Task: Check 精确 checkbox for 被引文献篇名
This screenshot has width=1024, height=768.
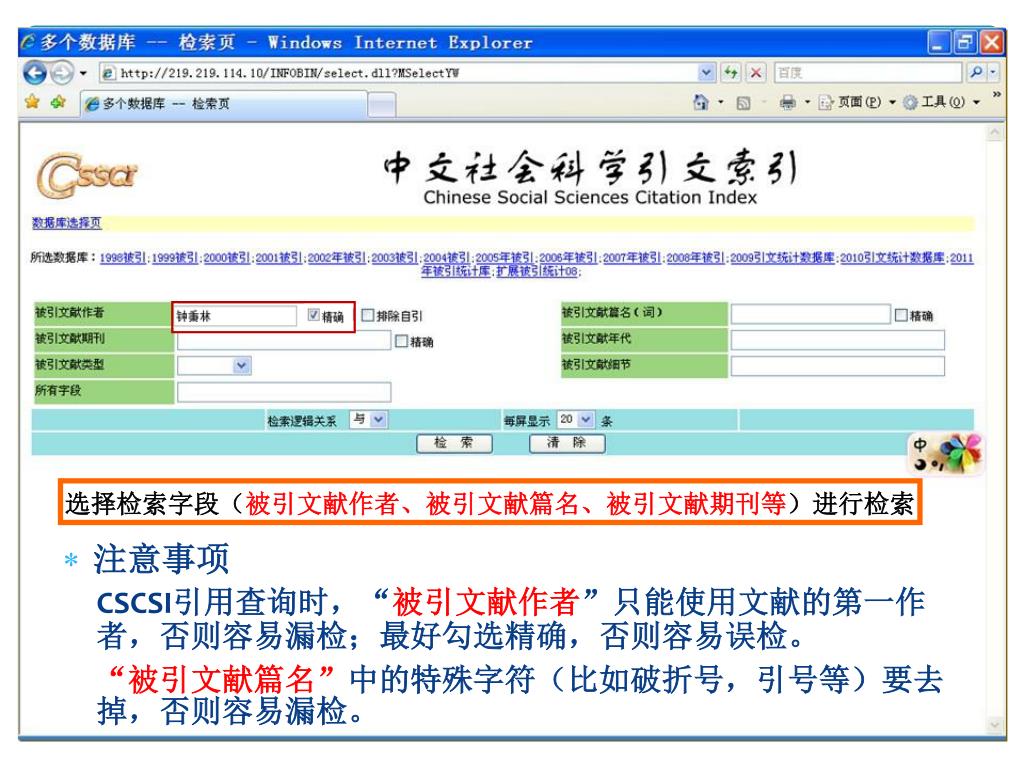Action: [x=901, y=315]
